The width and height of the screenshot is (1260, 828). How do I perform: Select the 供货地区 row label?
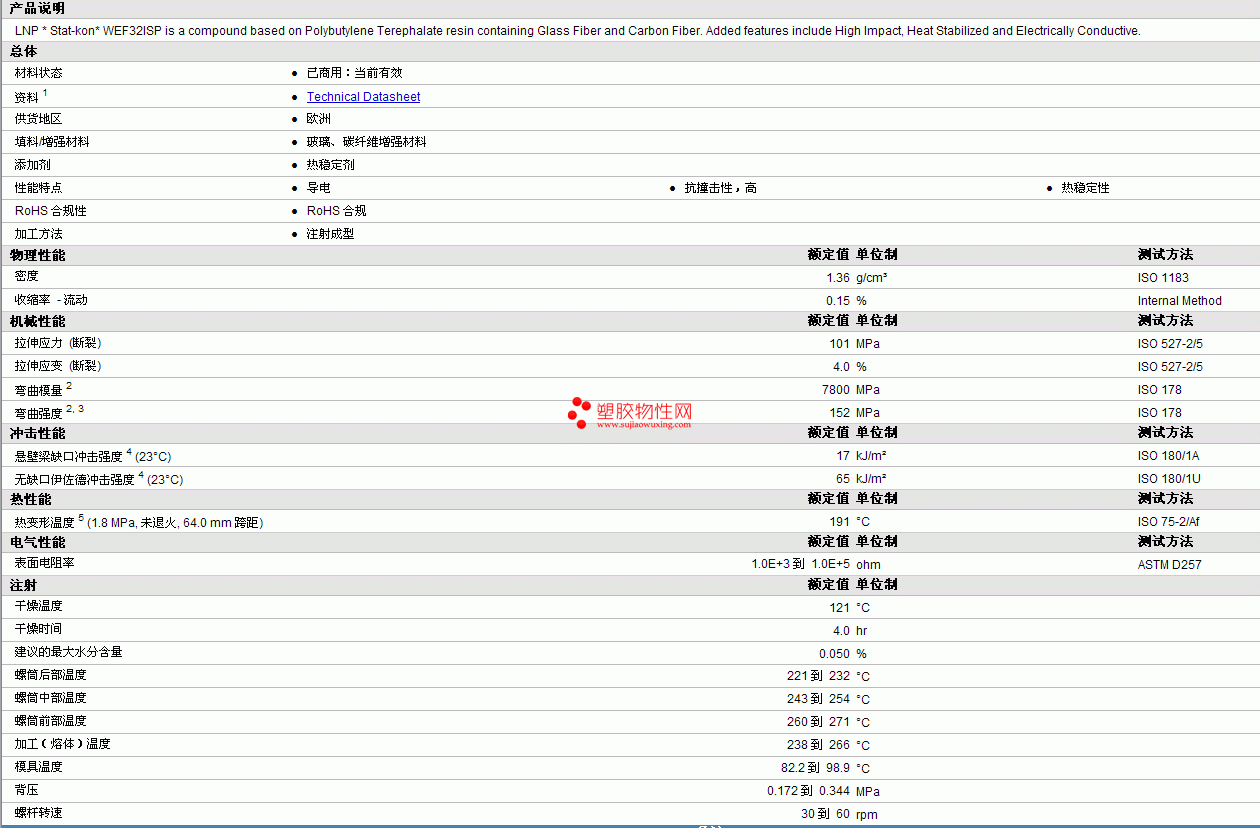point(38,119)
